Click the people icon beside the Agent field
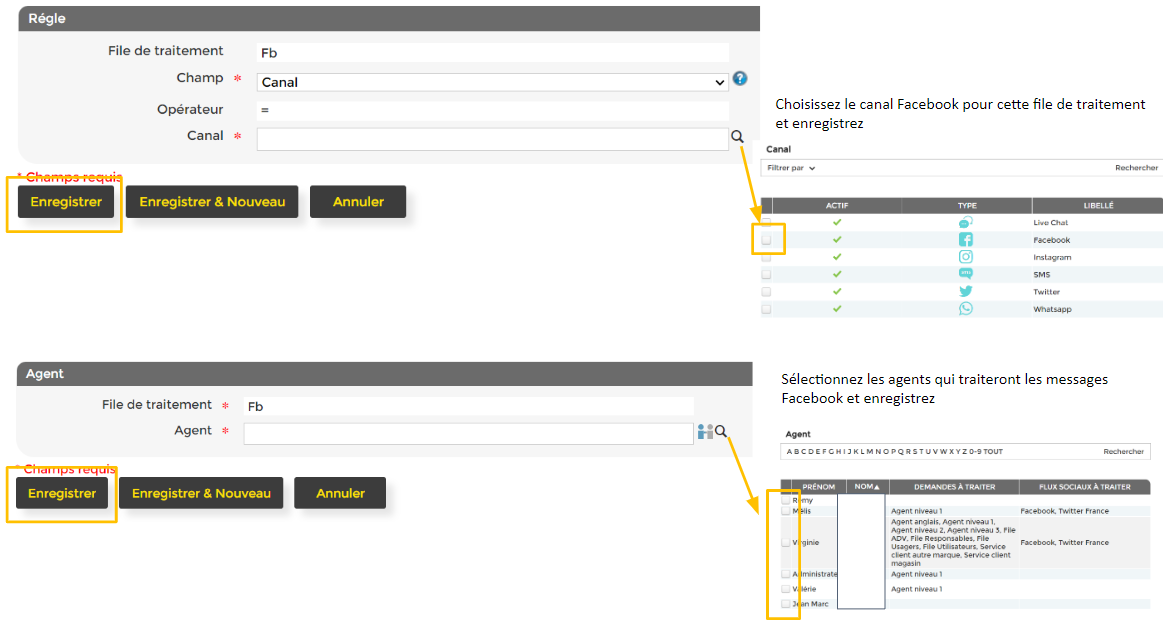Screen dimensions: 1163x625 point(705,432)
